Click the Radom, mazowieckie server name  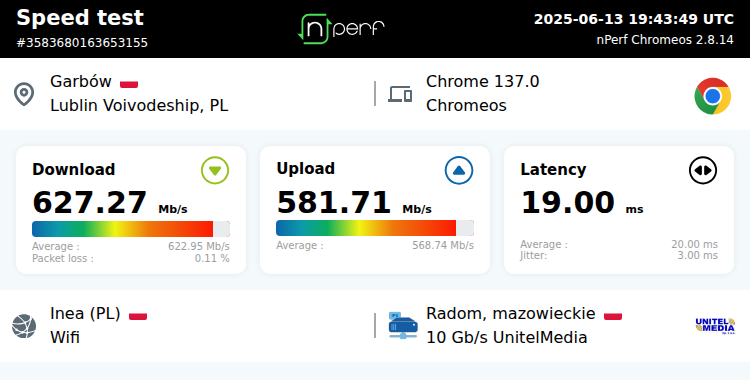tap(511, 314)
